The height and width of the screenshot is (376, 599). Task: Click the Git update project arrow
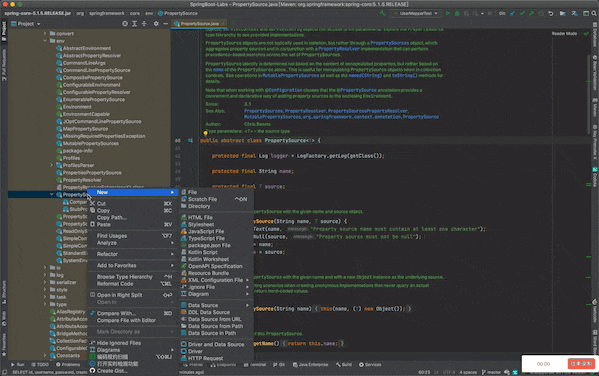point(512,13)
